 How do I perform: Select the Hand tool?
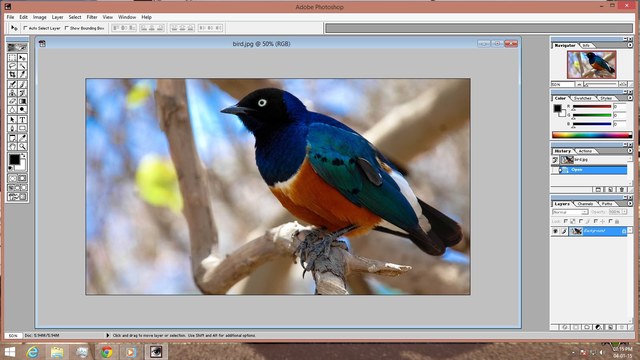12,146
